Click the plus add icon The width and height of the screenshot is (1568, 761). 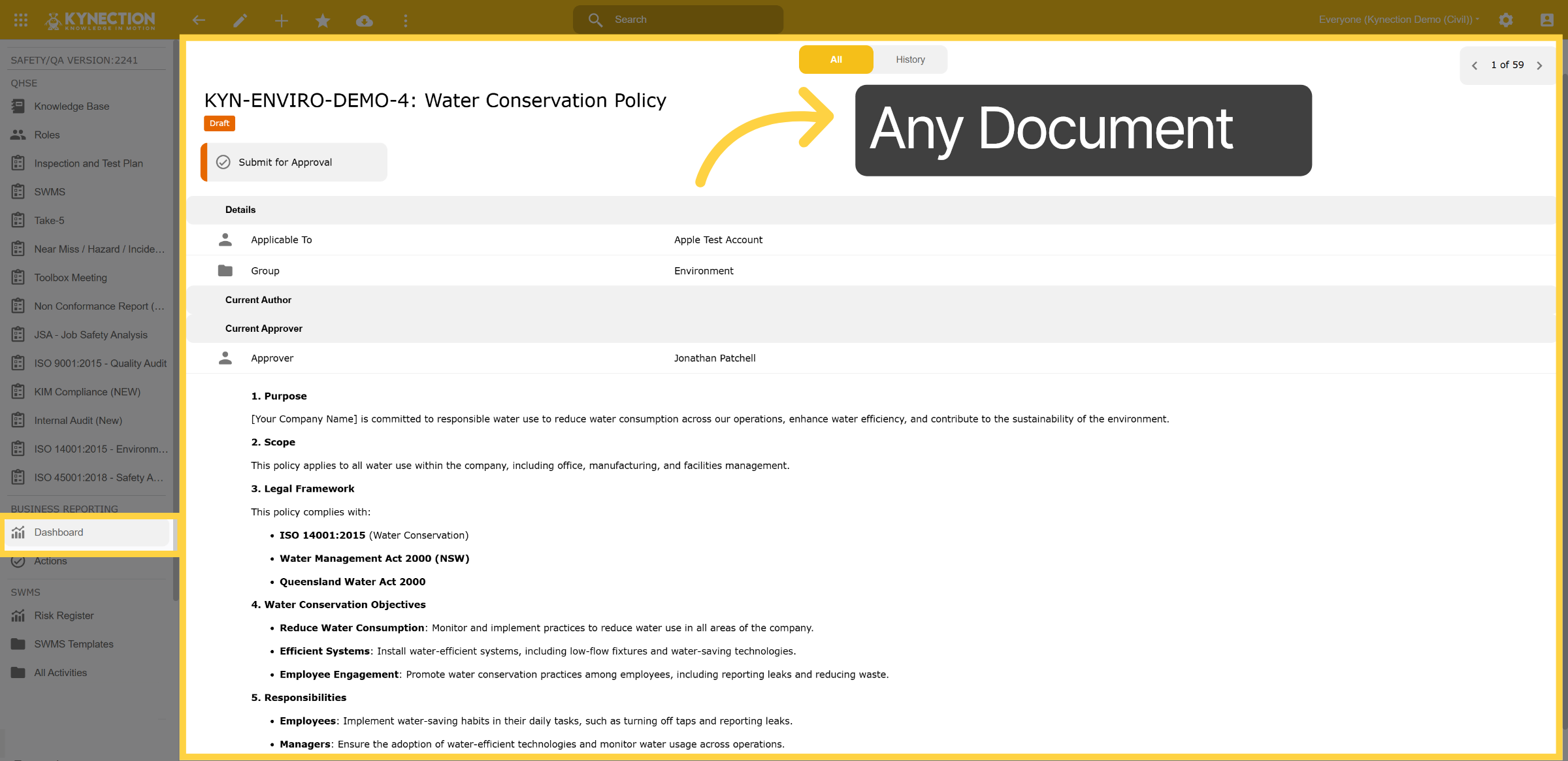(x=282, y=20)
